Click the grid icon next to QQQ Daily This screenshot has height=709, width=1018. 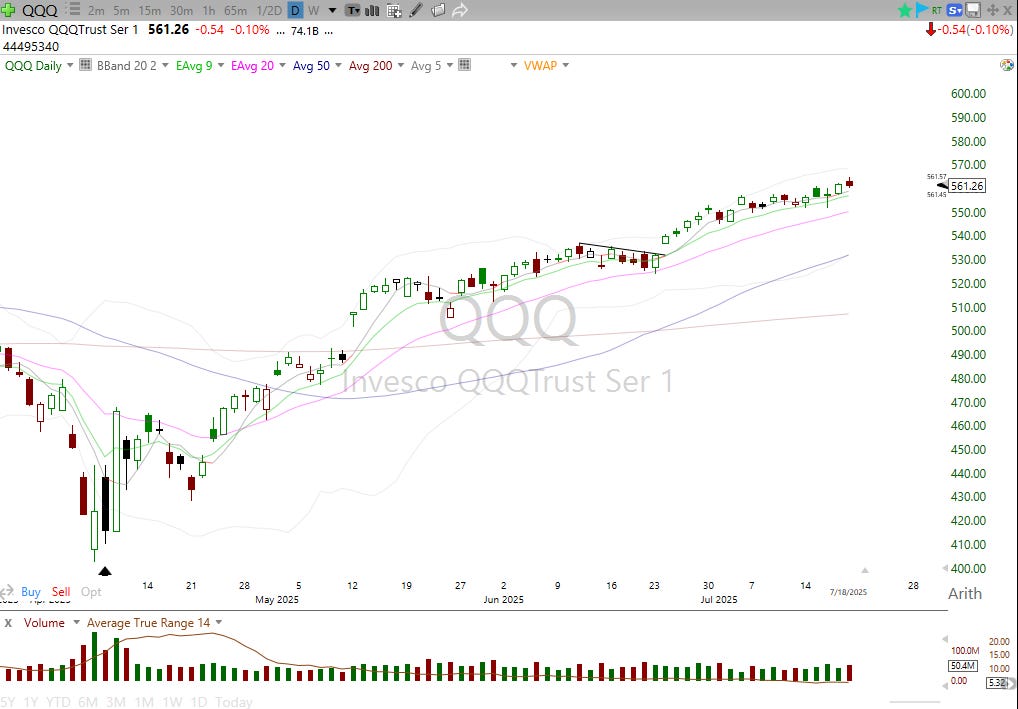pos(85,65)
